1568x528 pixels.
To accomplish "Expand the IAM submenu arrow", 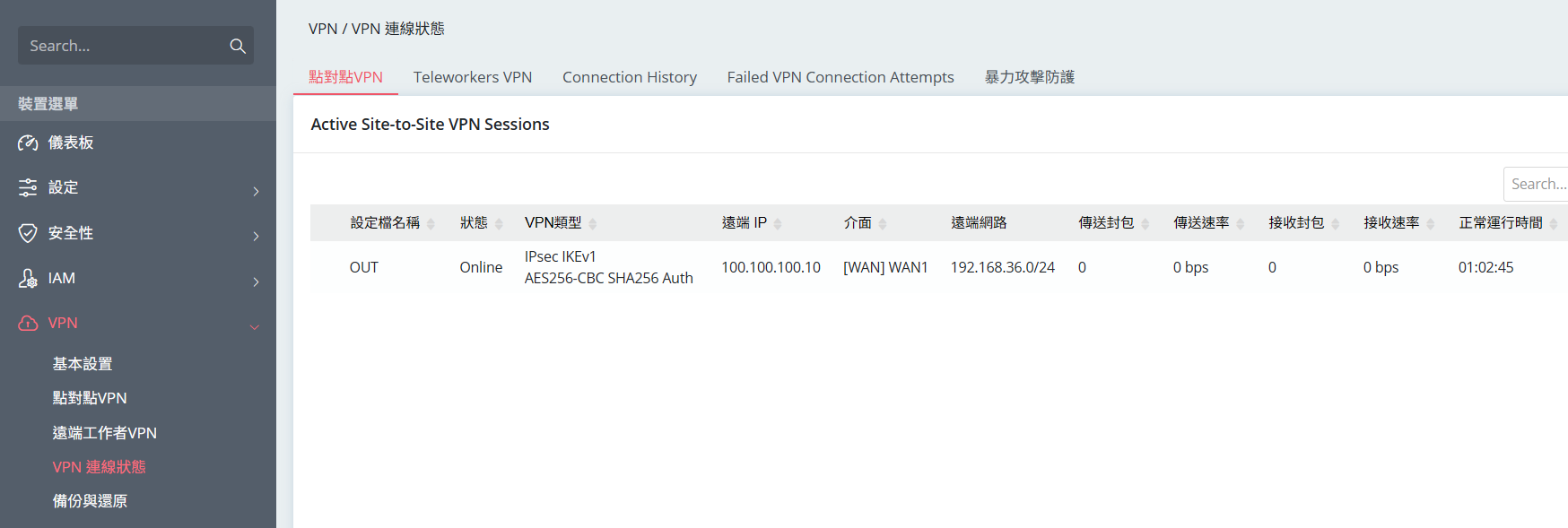I will click(x=256, y=281).
